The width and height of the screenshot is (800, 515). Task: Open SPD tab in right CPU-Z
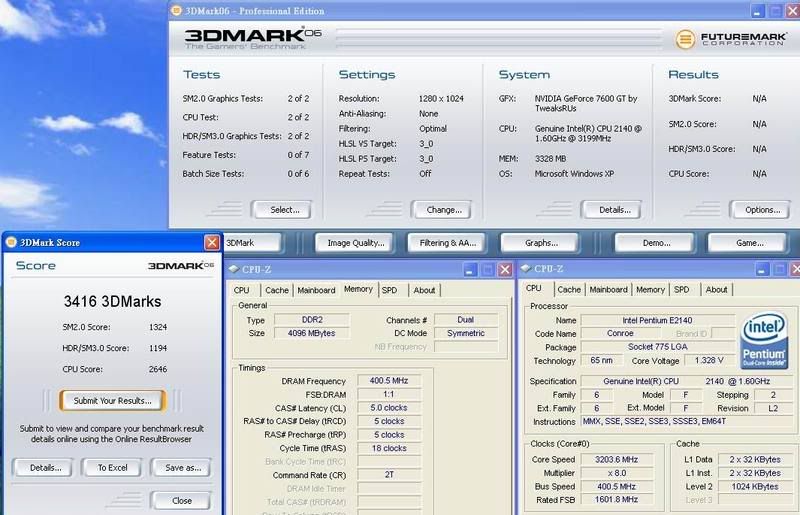682,289
